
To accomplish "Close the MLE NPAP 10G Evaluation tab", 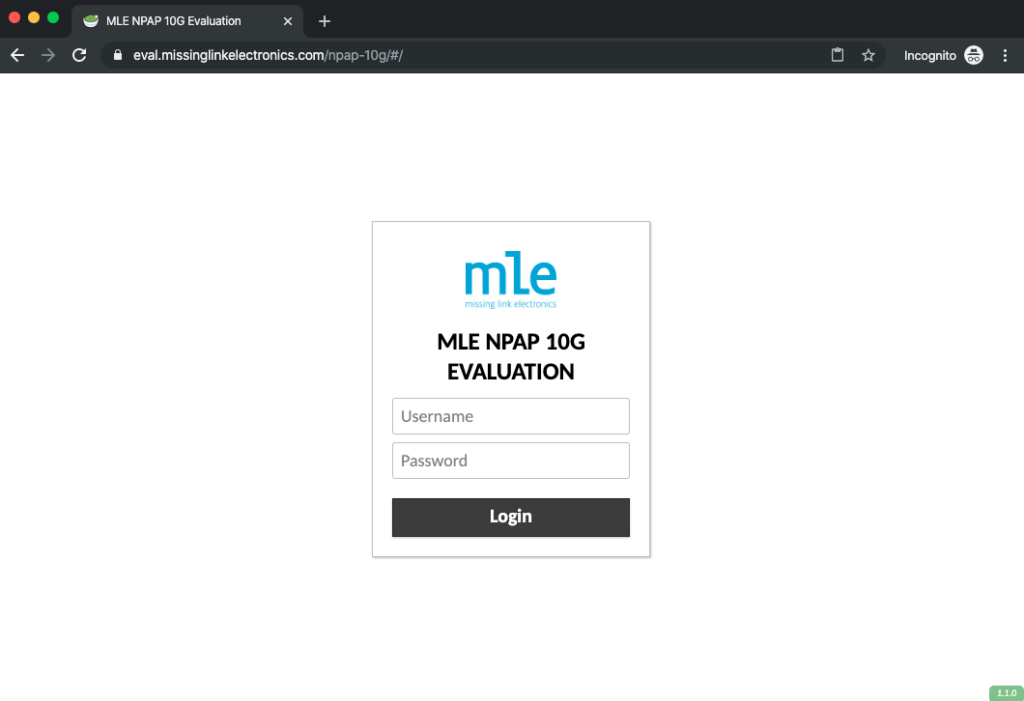I will [288, 21].
